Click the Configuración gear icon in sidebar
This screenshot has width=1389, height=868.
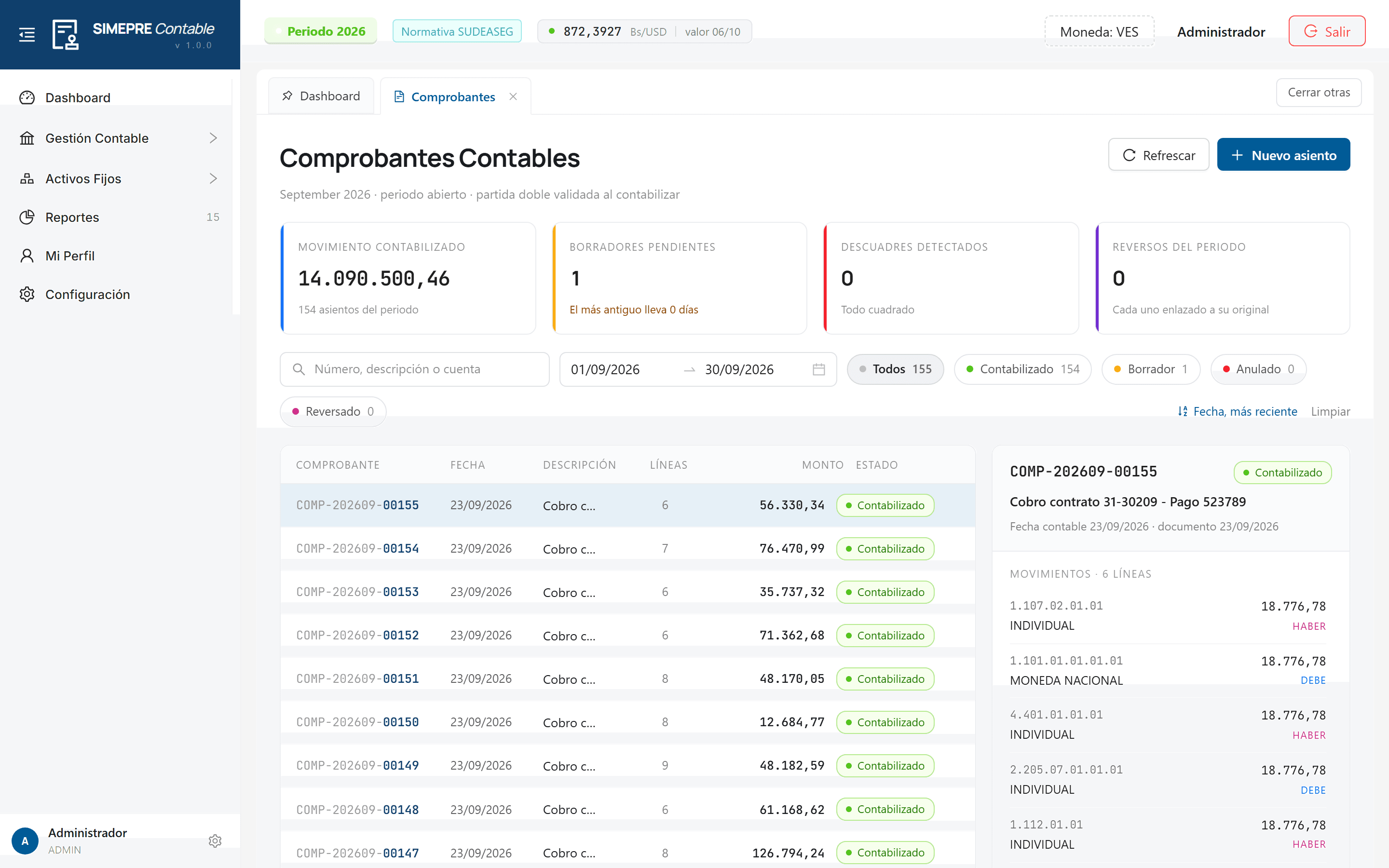click(x=27, y=294)
